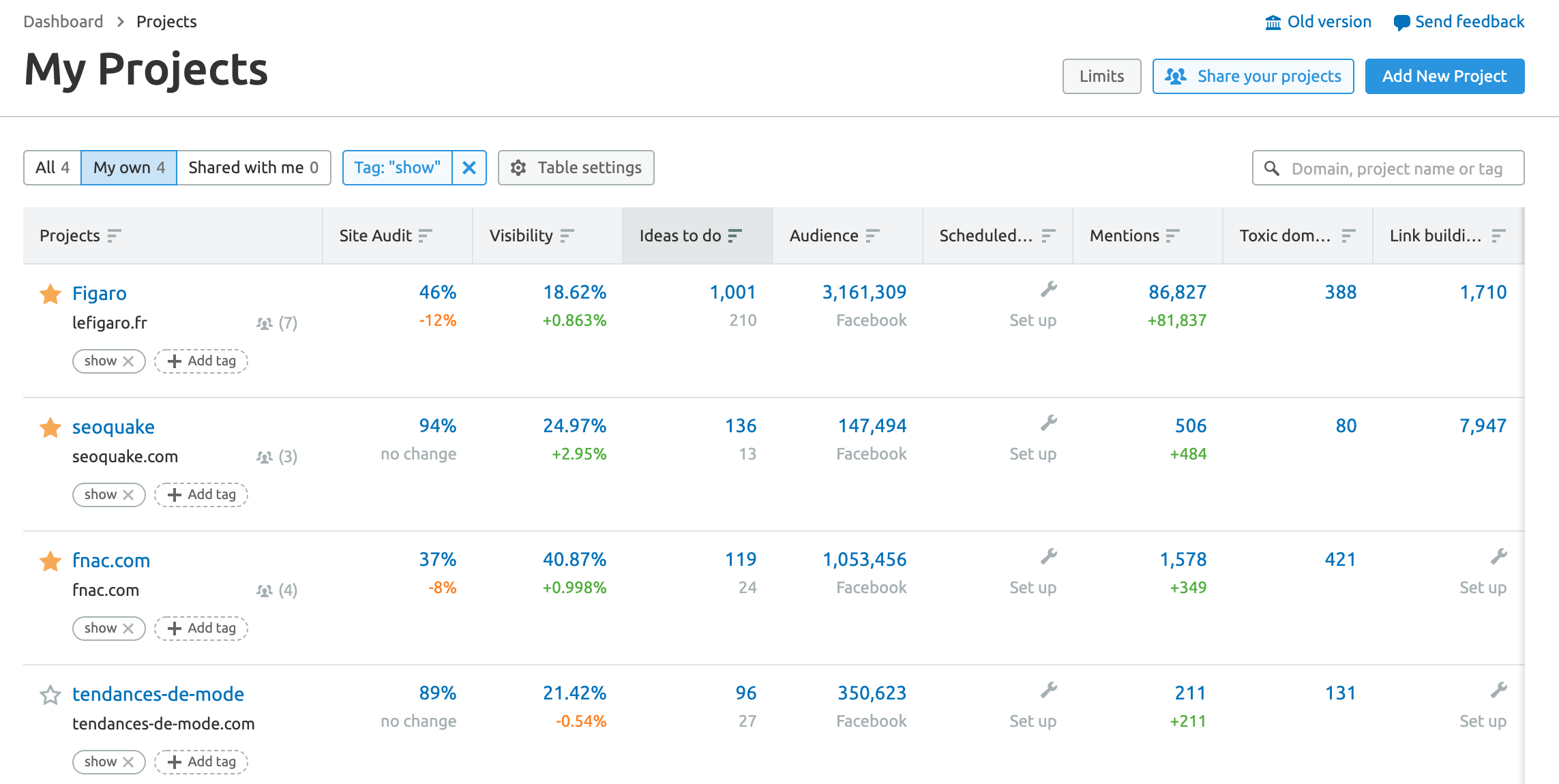
Task: Click Send feedback speech bubble icon
Action: pos(1401,22)
